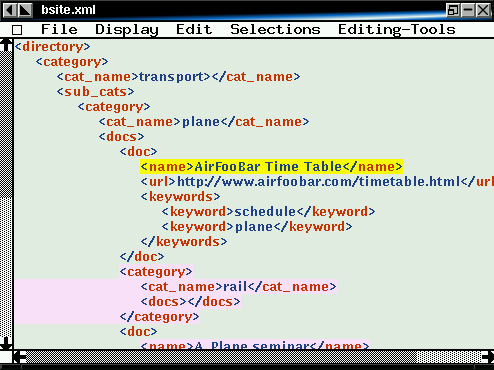The image size is (494, 370).
Task: Click the left-pointing triangle icon in title bar
Action: [10, 10]
